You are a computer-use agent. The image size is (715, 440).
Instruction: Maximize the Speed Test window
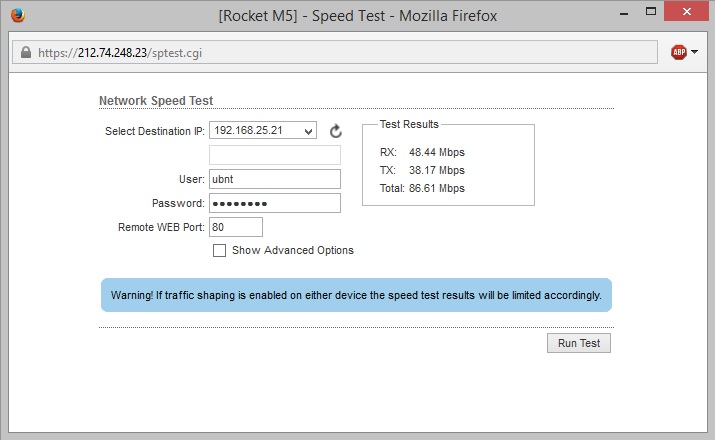651,12
